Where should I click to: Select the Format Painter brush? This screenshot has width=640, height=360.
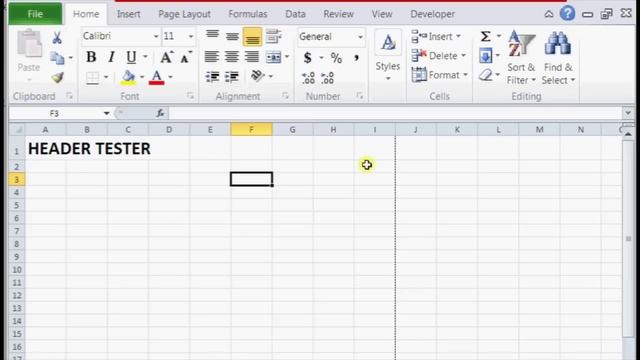[x=58, y=77]
